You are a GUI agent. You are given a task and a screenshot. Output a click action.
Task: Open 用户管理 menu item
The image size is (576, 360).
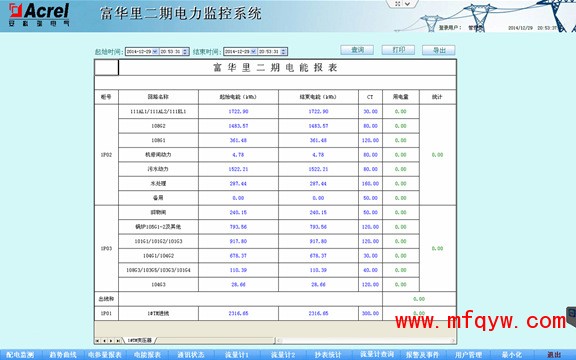[x=468, y=355]
